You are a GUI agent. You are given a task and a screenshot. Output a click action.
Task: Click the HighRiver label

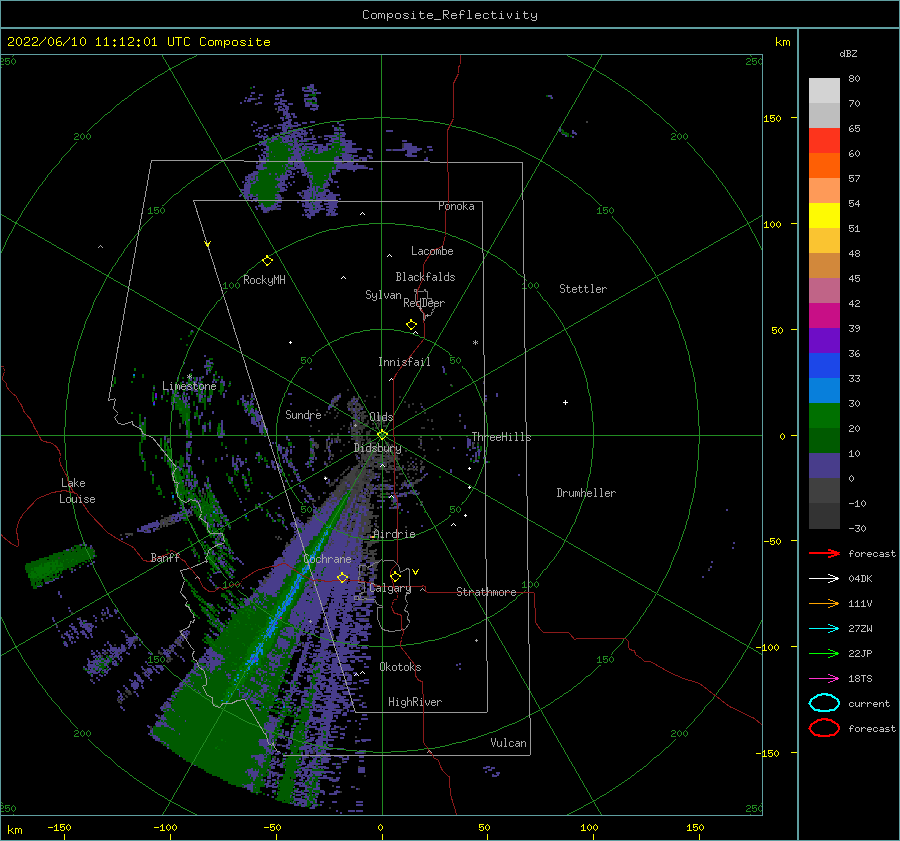pos(415,702)
